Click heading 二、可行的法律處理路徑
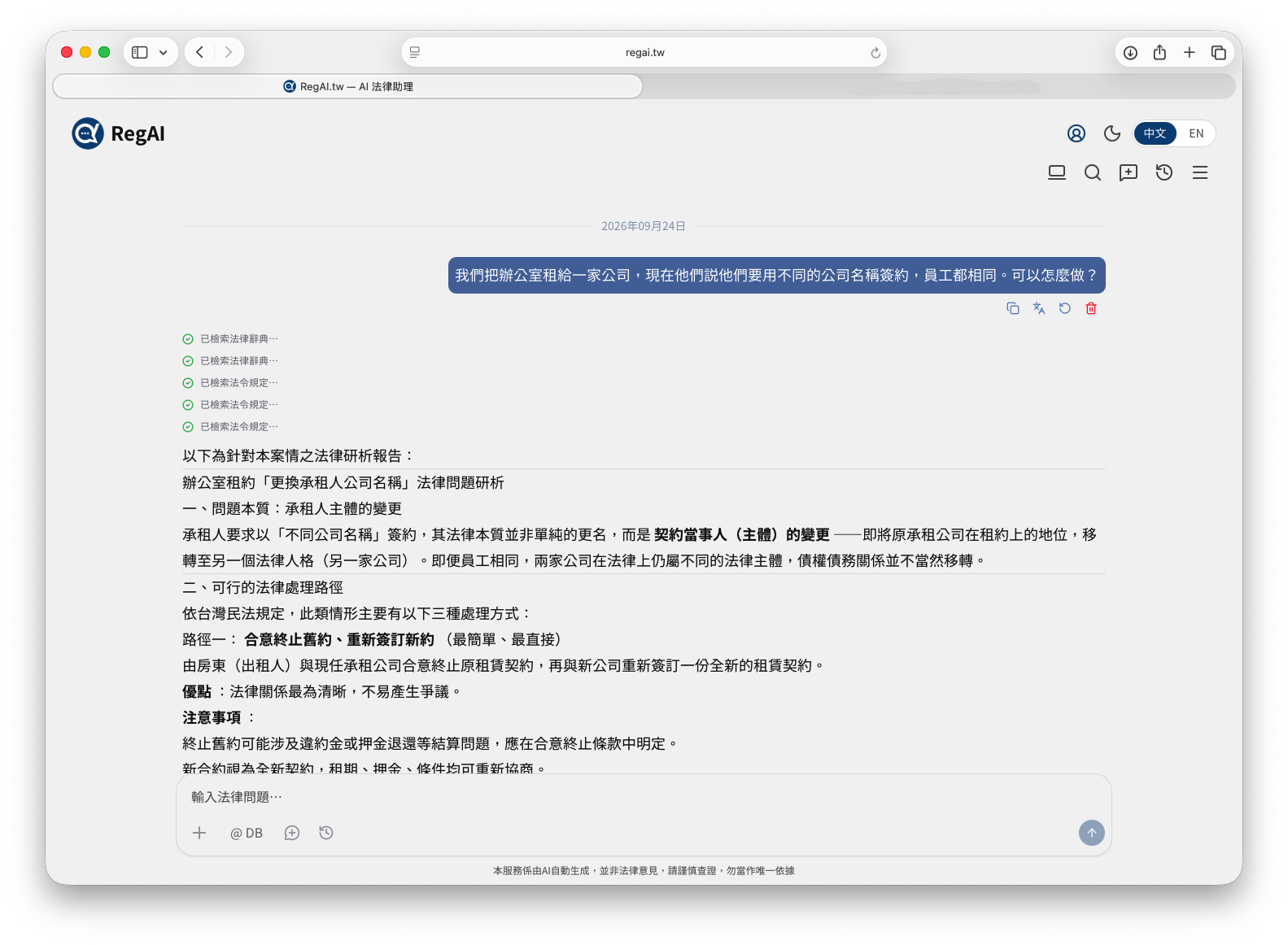 (263, 587)
